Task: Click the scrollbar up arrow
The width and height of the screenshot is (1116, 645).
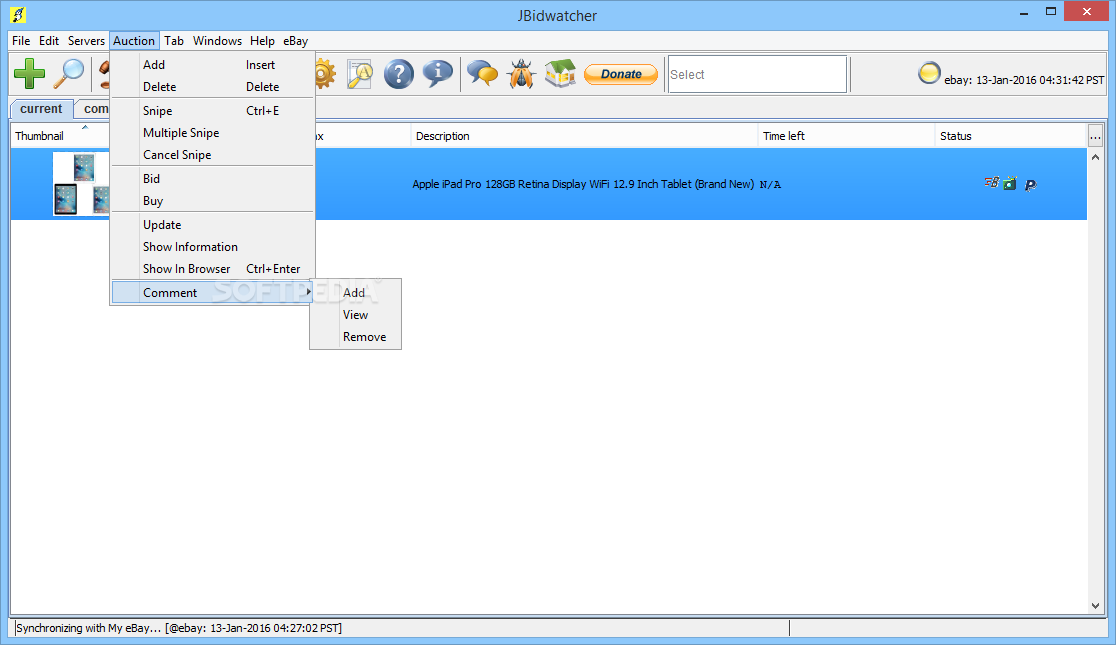Action: 1095,157
